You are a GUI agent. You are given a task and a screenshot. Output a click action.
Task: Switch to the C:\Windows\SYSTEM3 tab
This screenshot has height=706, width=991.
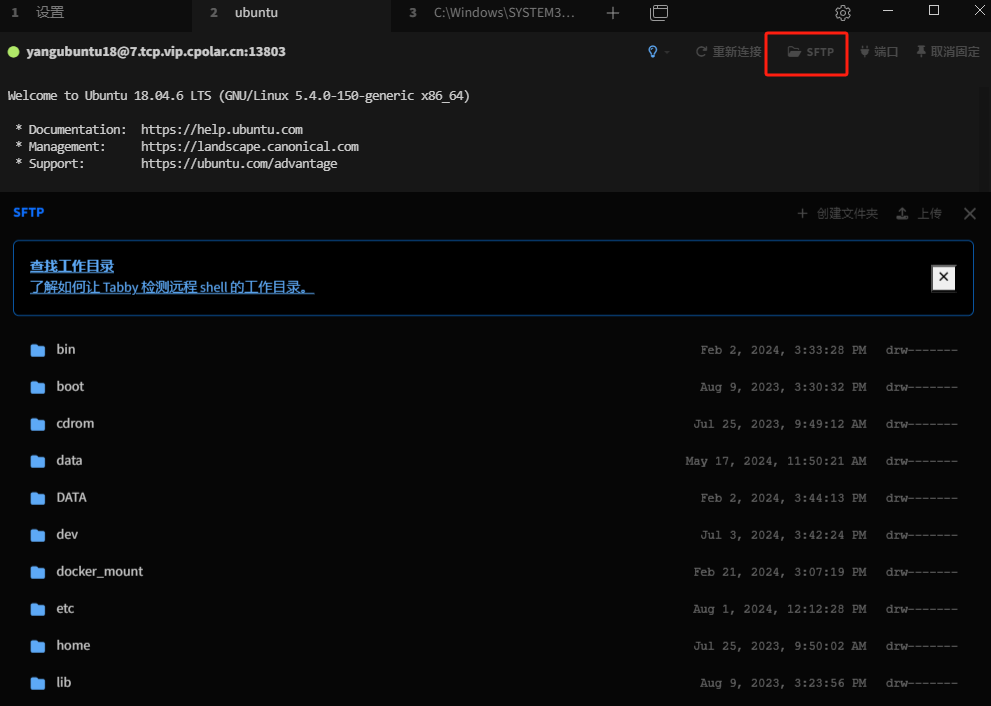(x=503, y=13)
